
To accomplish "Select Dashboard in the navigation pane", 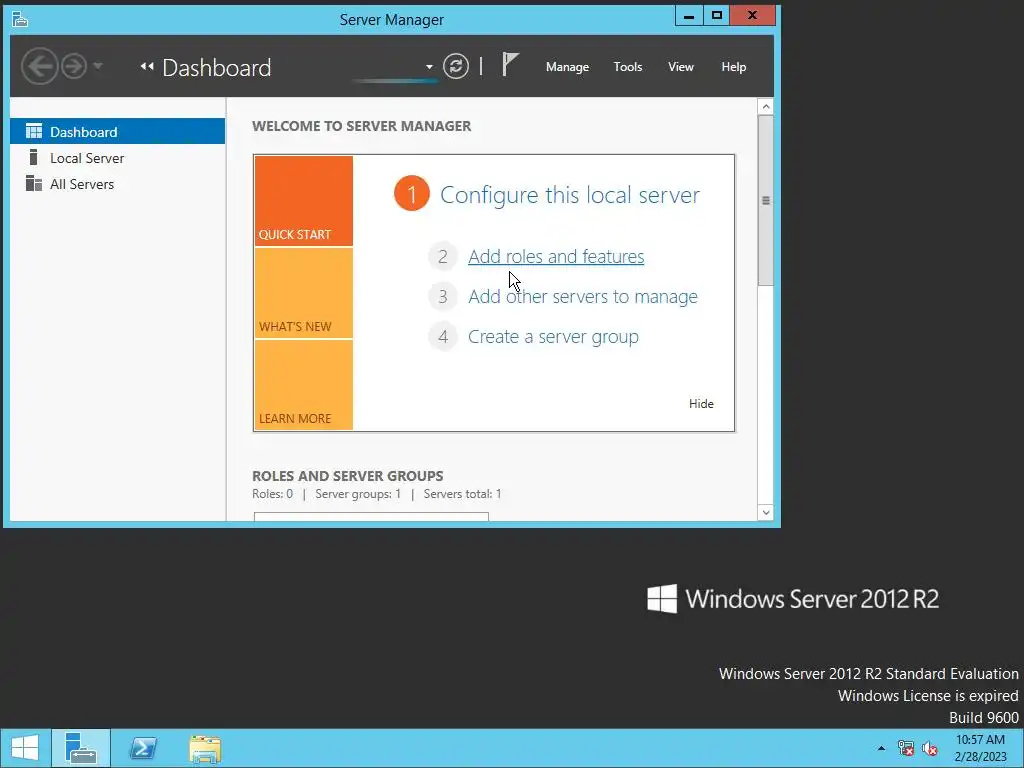I will [118, 131].
